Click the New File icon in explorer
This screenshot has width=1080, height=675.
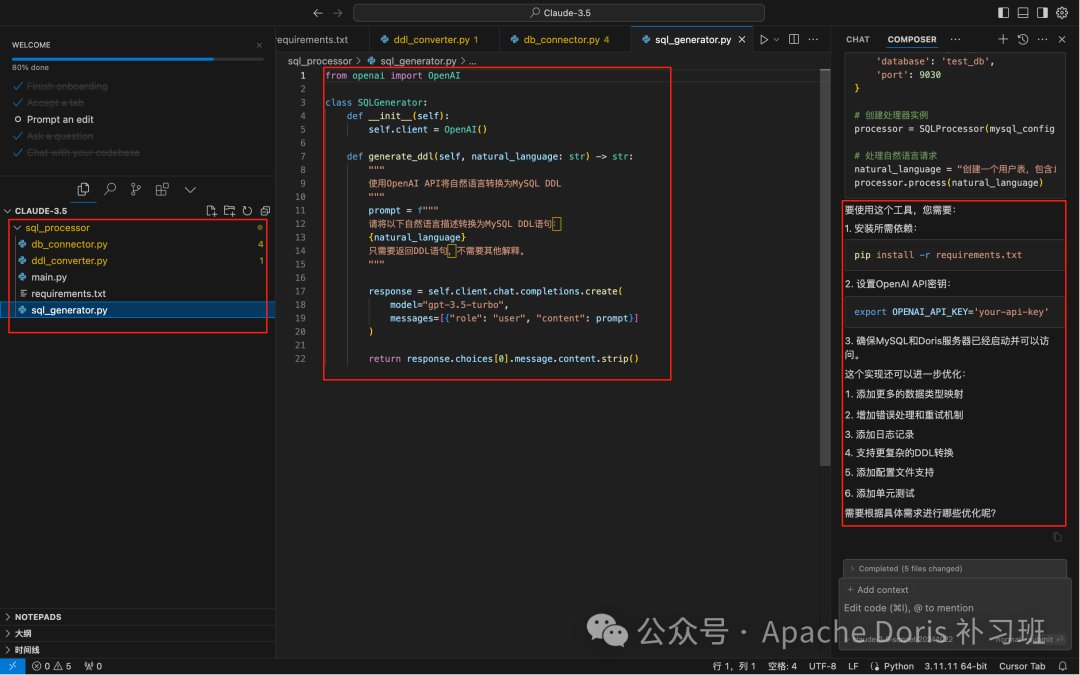point(211,211)
